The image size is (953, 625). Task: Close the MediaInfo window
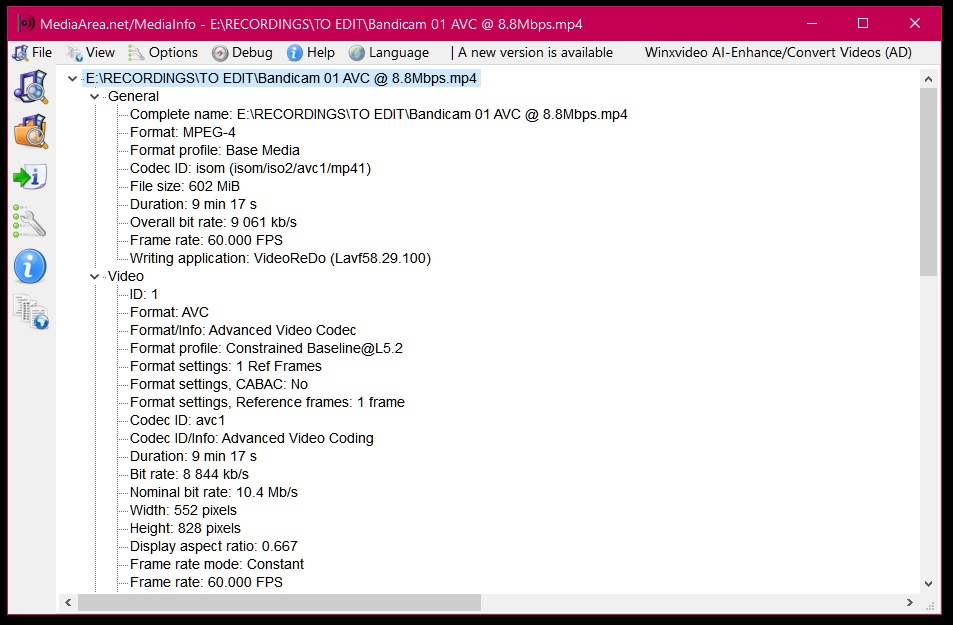pos(915,24)
